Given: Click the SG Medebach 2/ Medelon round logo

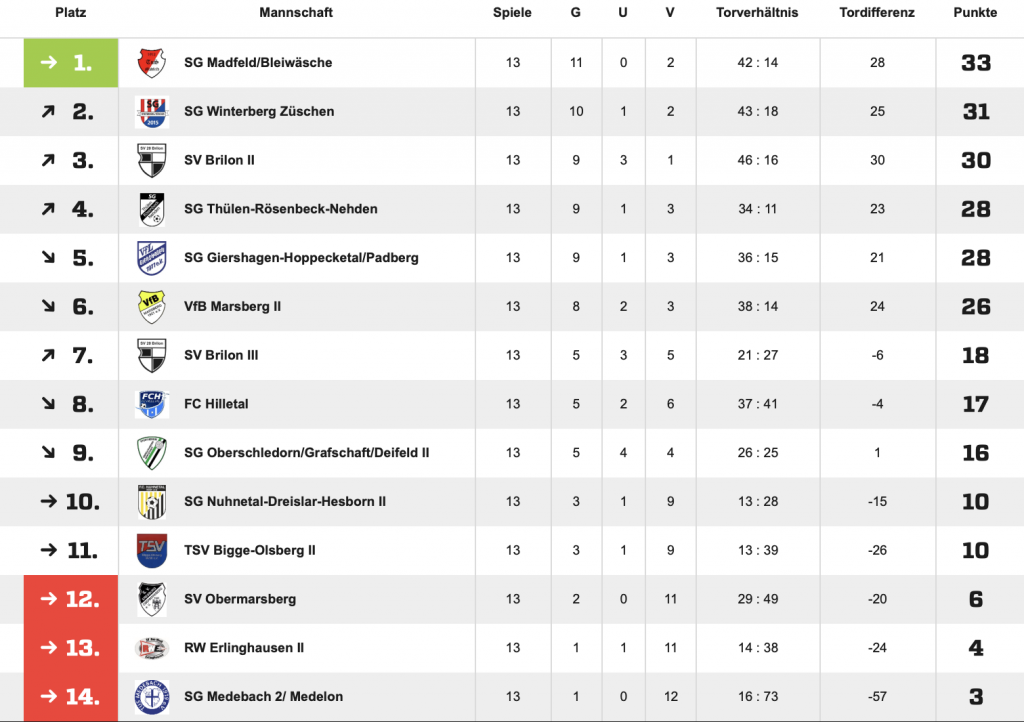Looking at the screenshot, I should coord(152,697).
